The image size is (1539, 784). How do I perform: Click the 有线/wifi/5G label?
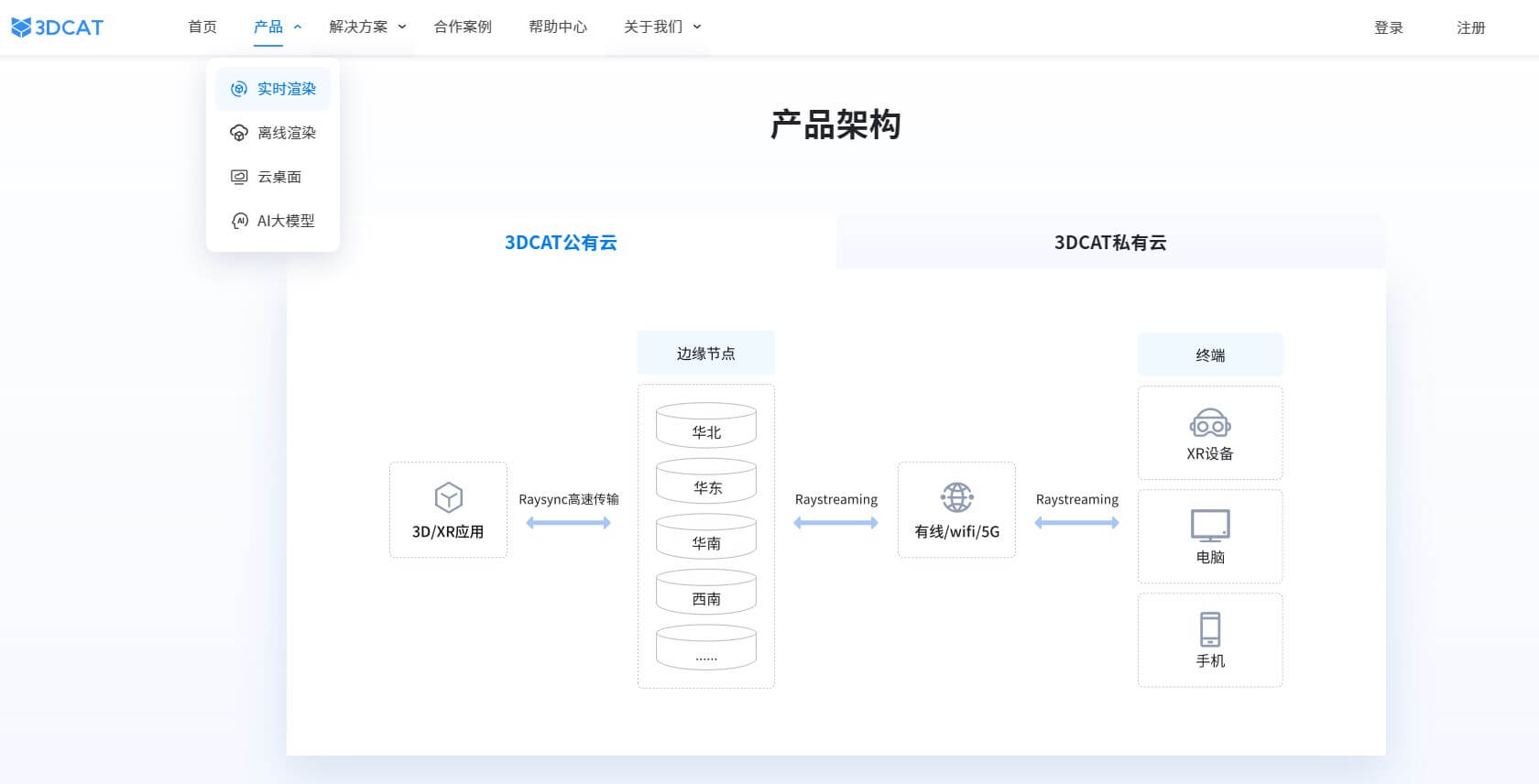[x=956, y=531]
